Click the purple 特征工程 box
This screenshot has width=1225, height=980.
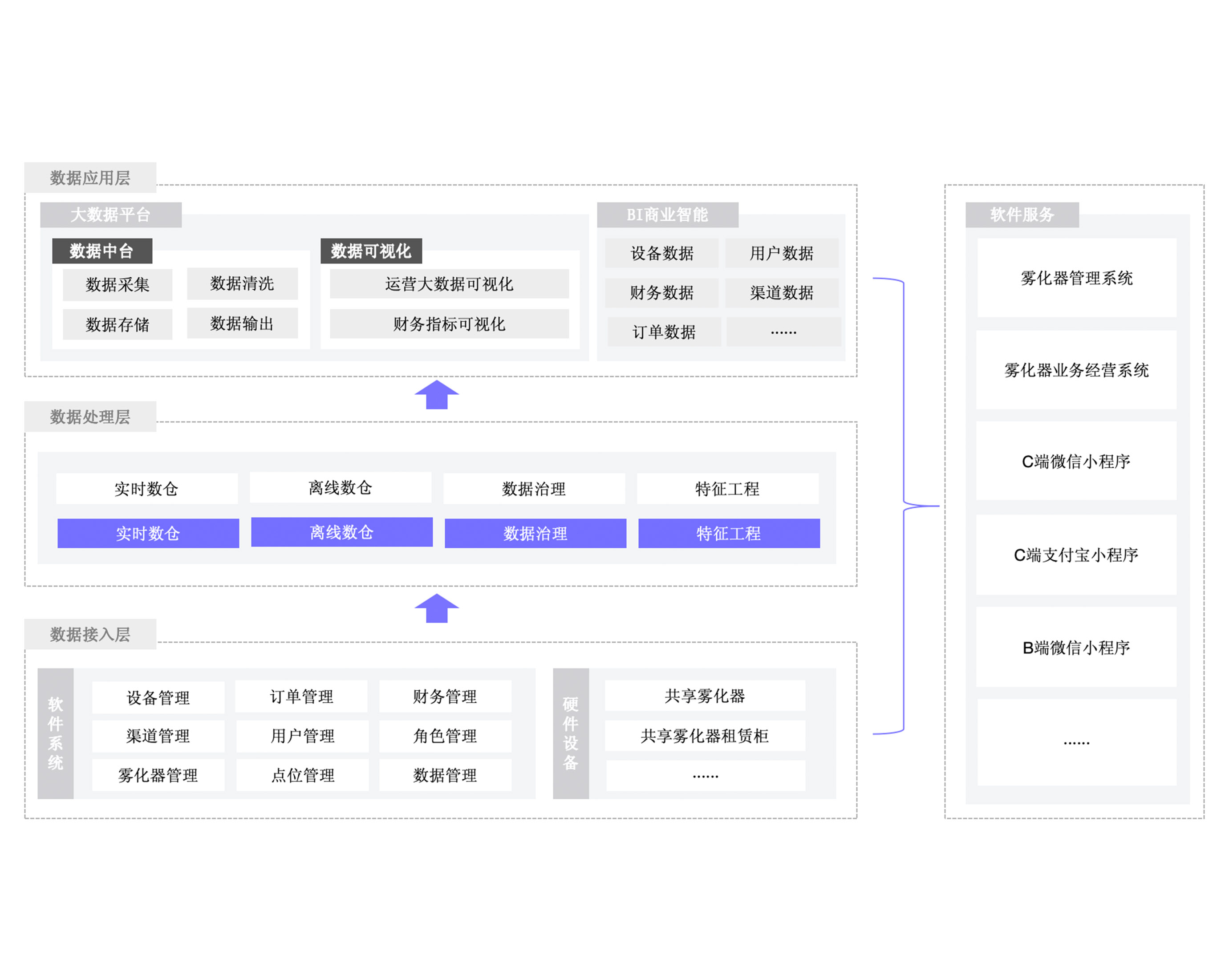point(730,534)
